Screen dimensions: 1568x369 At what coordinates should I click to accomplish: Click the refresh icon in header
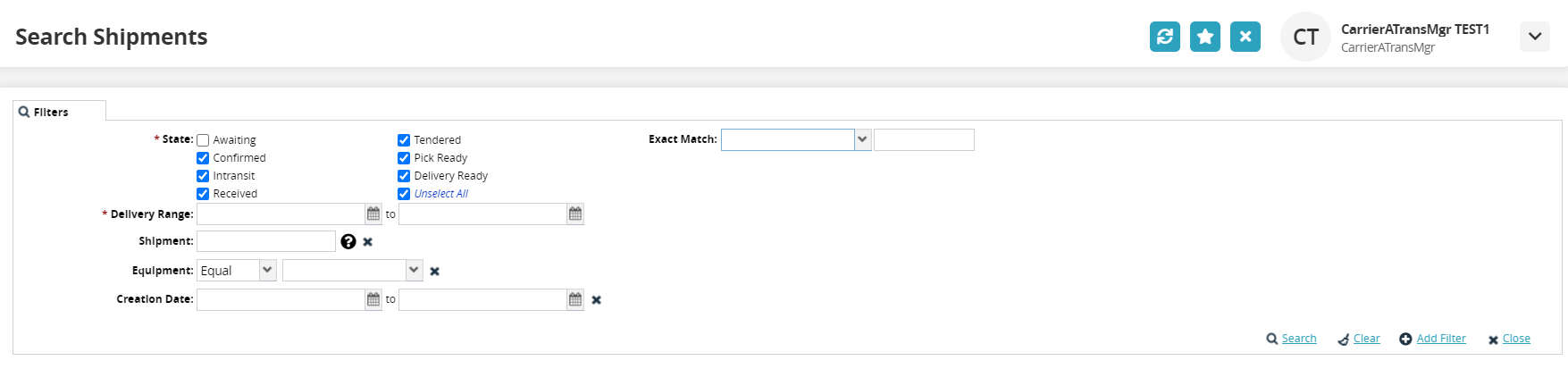coord(1164,37)
